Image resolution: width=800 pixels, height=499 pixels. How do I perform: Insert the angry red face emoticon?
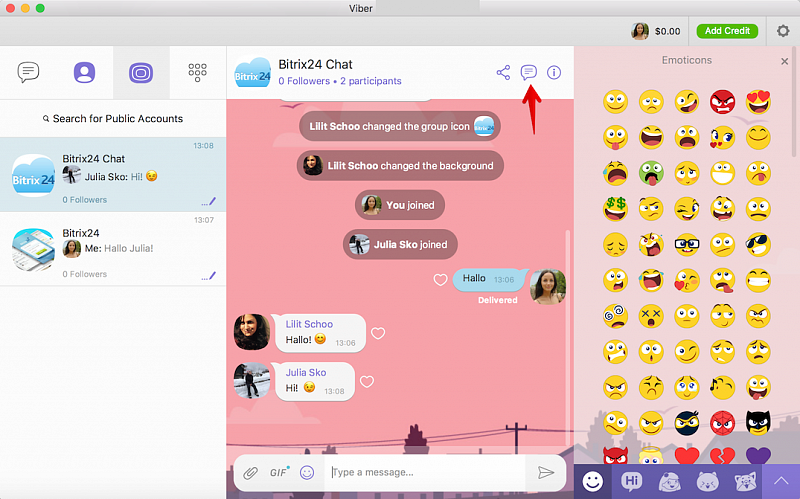[722, 102]
